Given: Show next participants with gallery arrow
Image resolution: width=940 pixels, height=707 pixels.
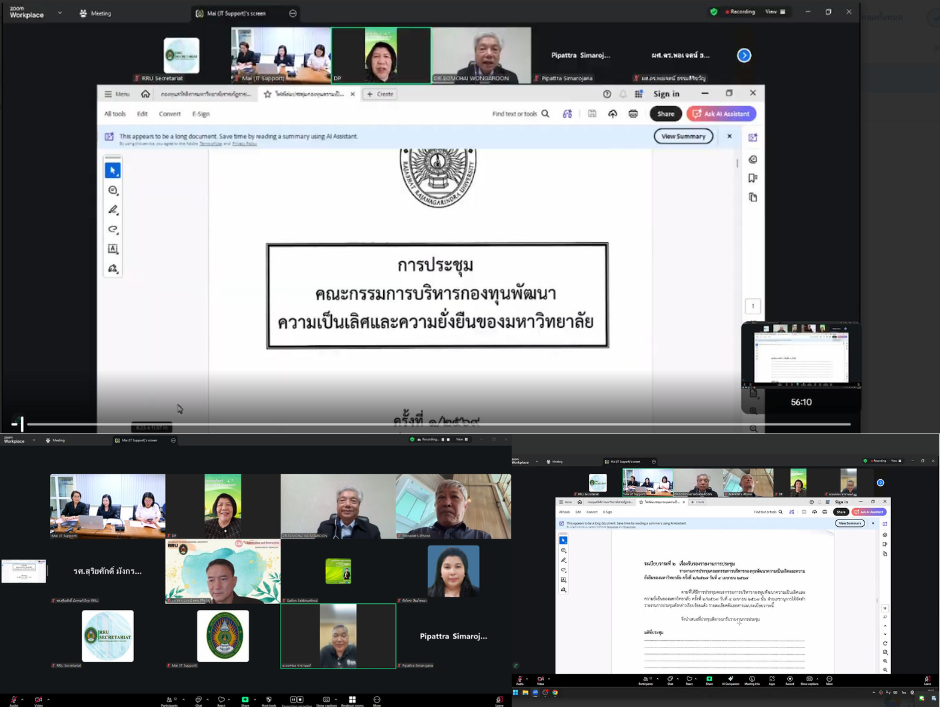Looking at the screenshot, I should (x=744, y=55).
